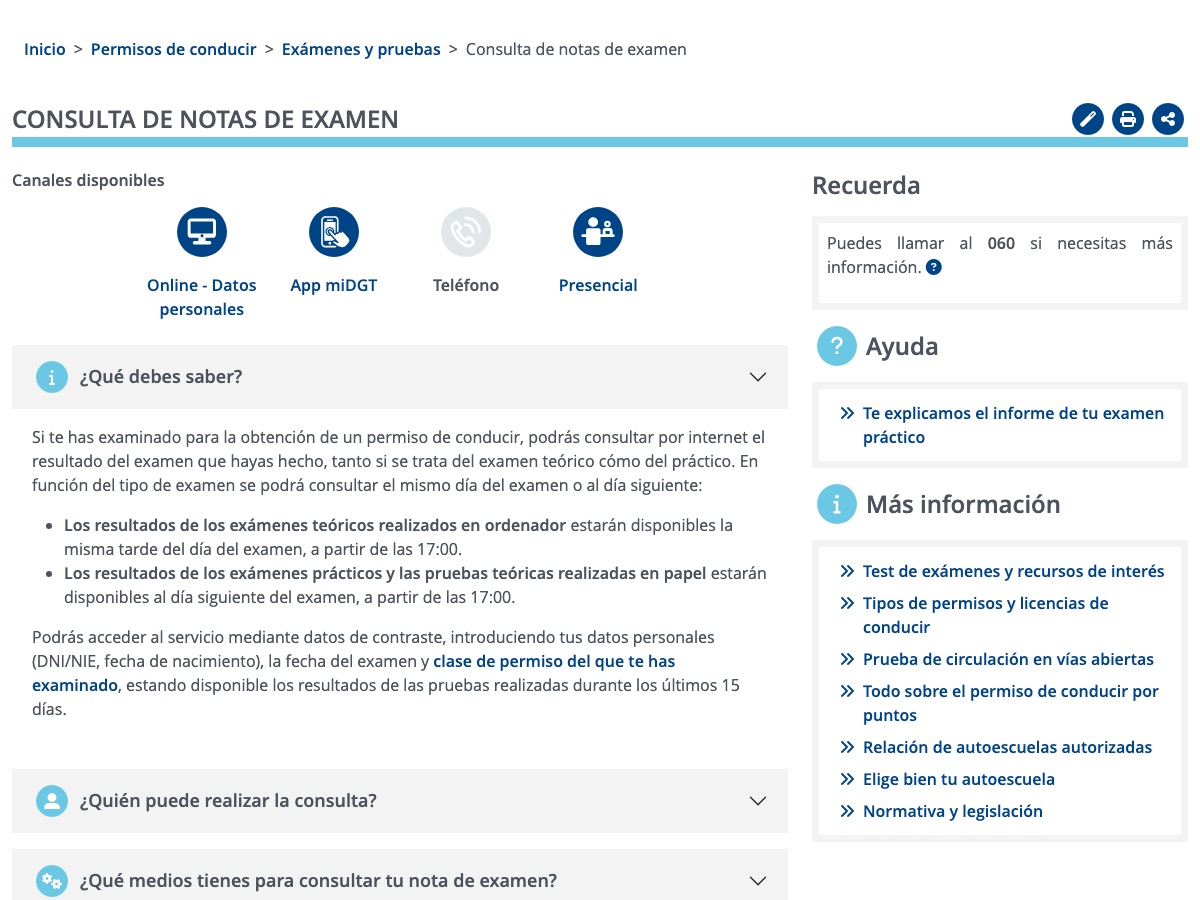Select the Online computer monitor icon
The width and height of the screenshot is (1200, 900).
tap(202, 232)
